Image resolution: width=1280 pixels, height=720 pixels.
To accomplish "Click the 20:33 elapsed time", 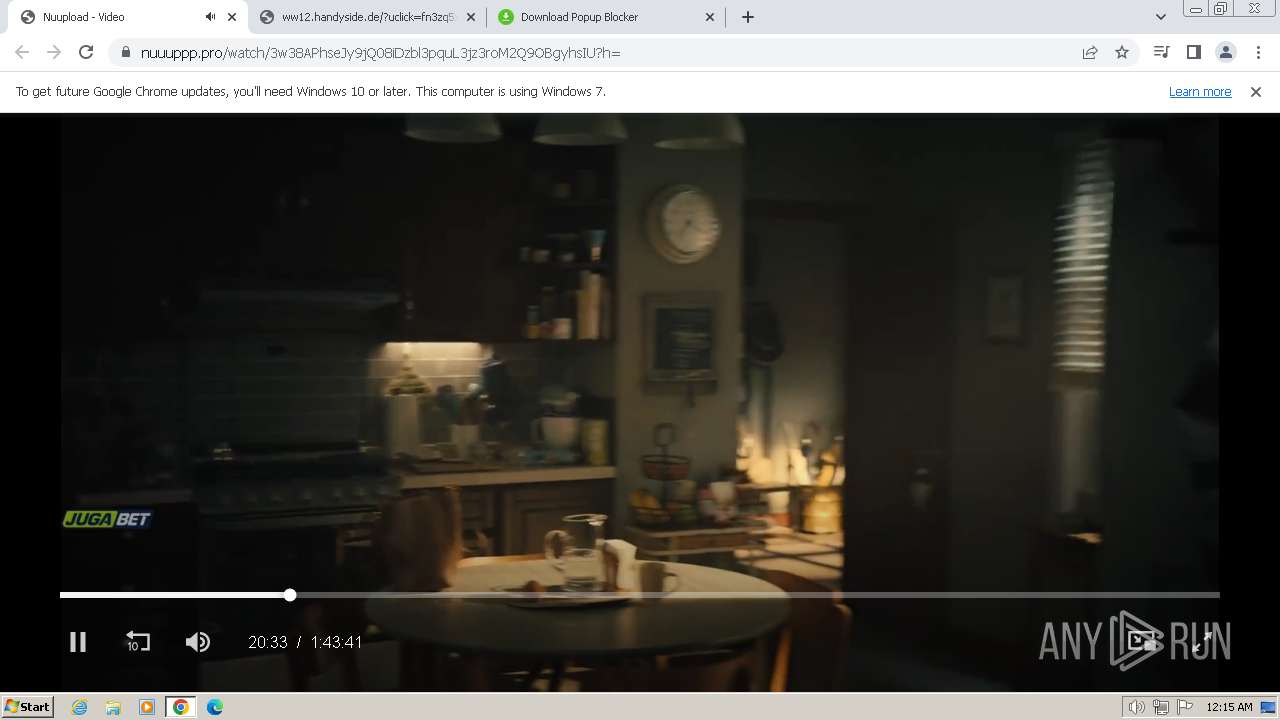I will (x=267, y=642).
